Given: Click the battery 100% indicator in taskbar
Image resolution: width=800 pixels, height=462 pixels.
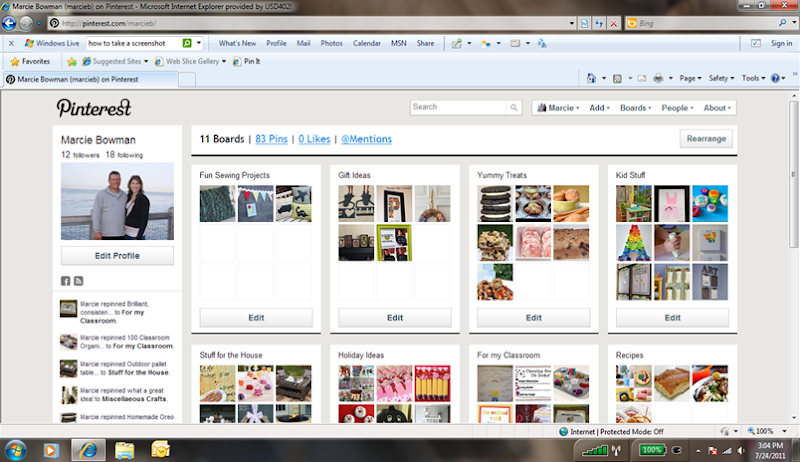Looking at the screenshot, I should pos(652,450).
